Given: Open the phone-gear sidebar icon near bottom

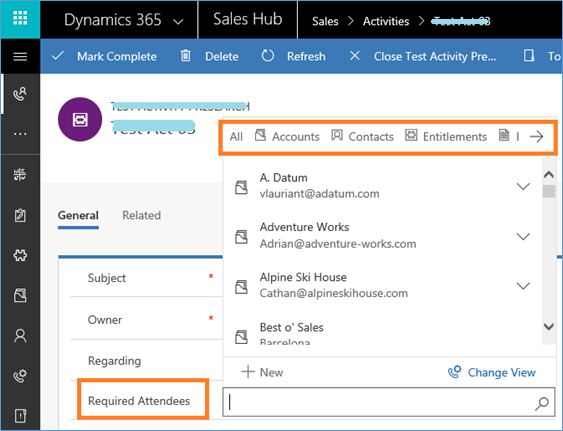Looking at the screenshot, I should [20, 375].
